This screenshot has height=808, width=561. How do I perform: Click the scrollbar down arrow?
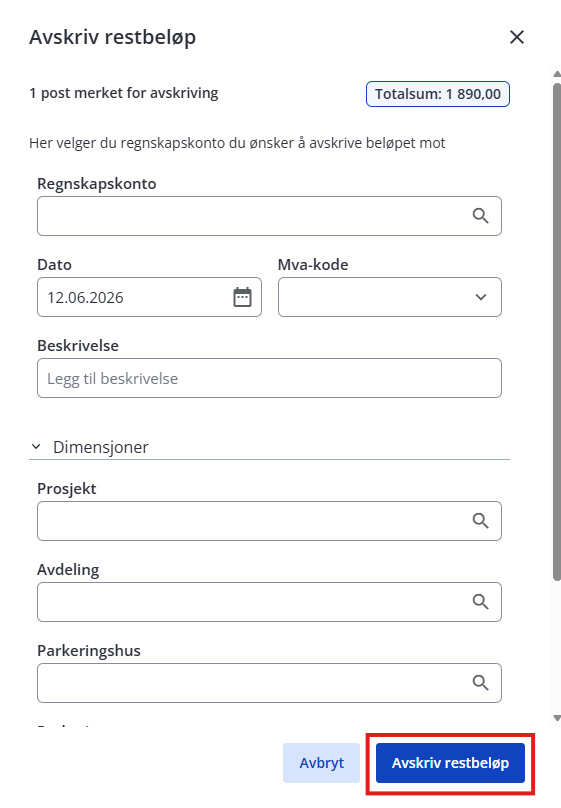pyautogui.click(x=557, y=718)
